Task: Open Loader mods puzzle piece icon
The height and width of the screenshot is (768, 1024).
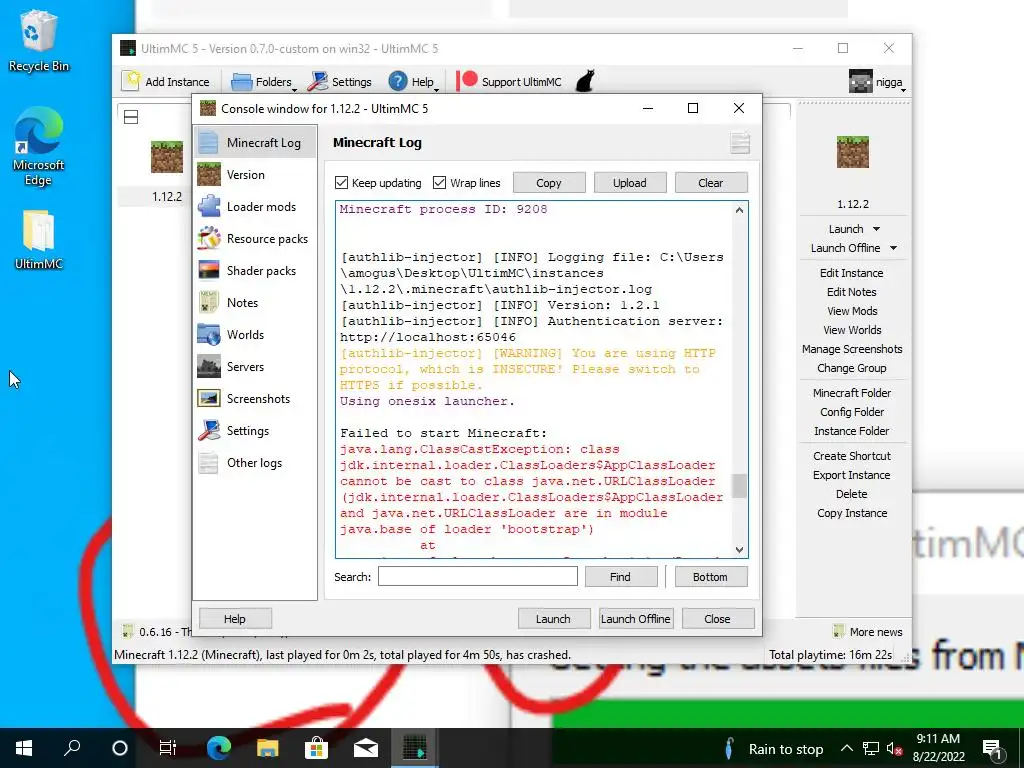Action: pyautogui.click(x=208, y=206)
